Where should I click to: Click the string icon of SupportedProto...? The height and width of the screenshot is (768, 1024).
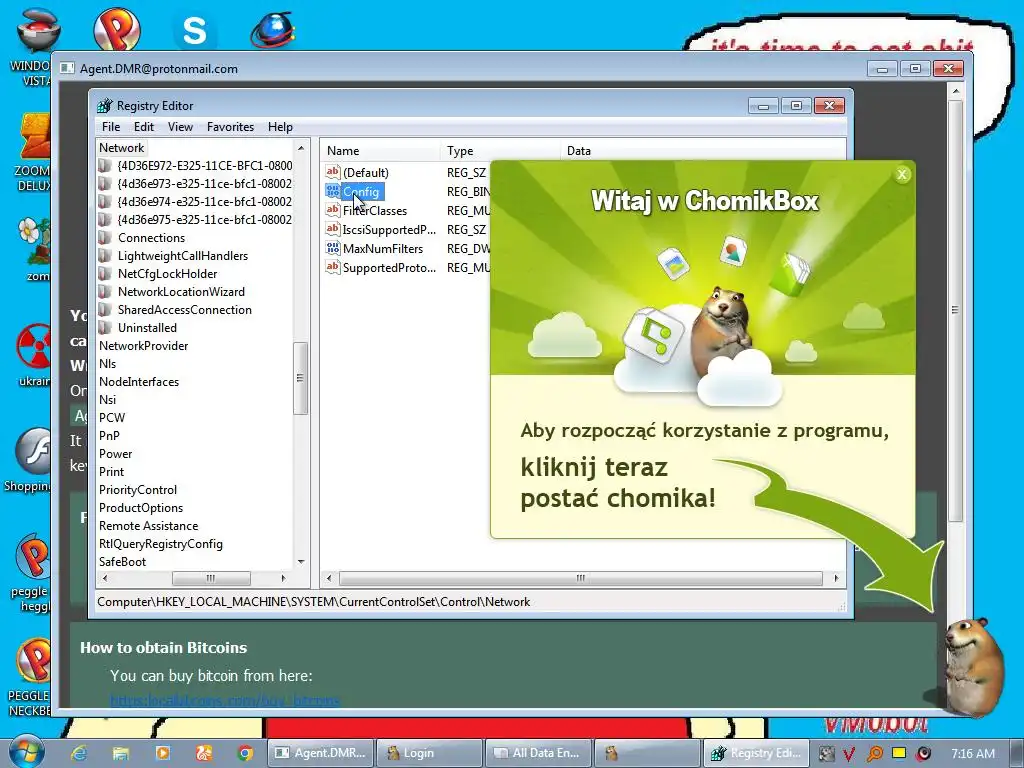tap(332, 266)
